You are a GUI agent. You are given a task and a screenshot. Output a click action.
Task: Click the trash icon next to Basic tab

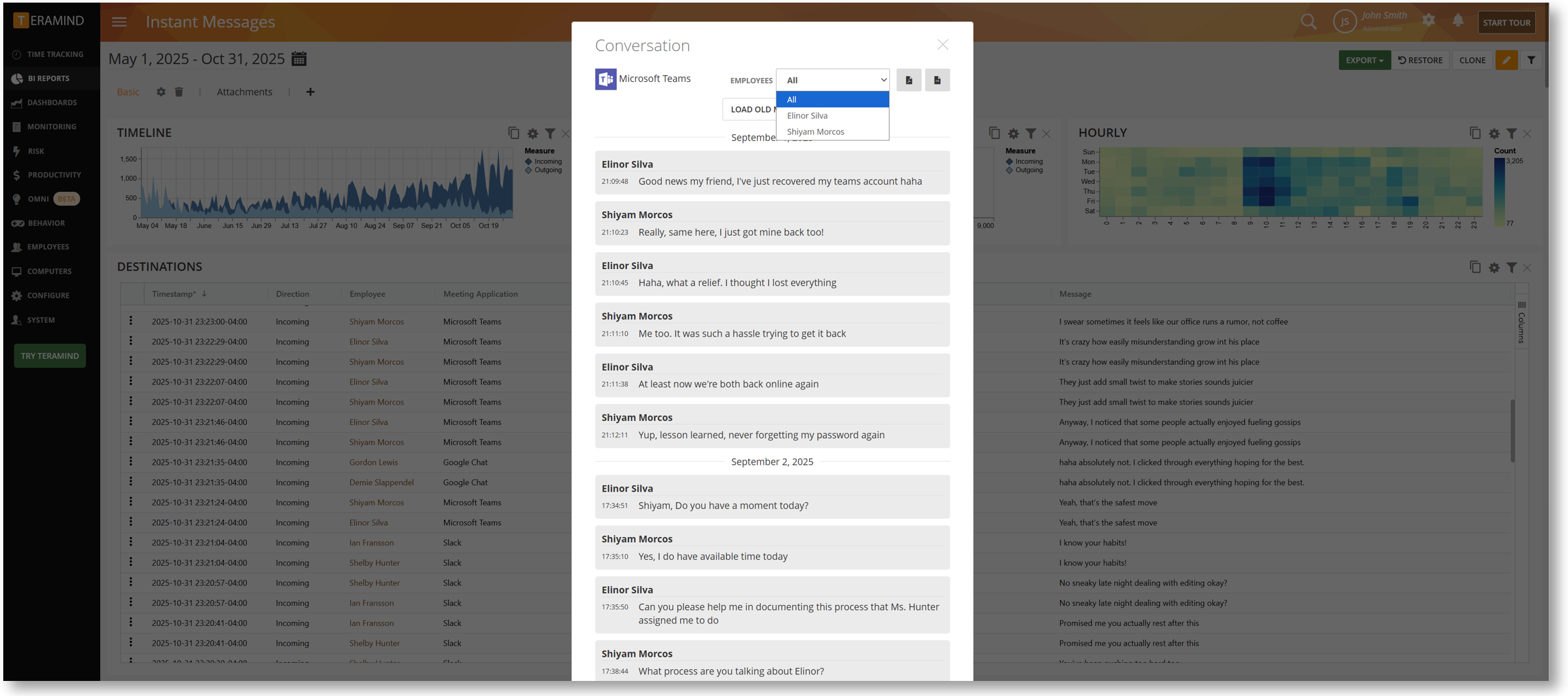pos(179,92)
